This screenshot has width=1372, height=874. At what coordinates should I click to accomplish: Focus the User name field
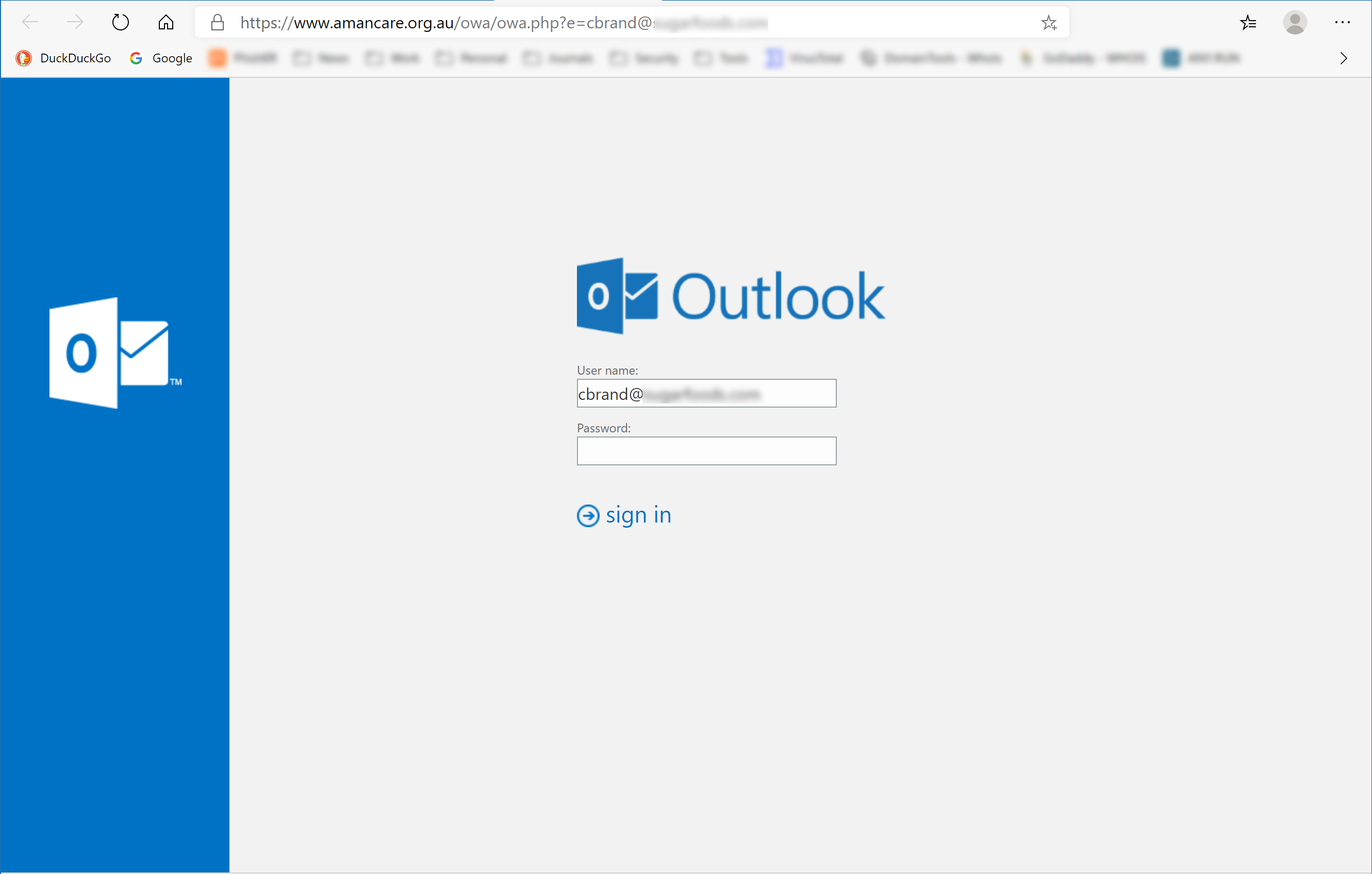click(x=706, y=393)
